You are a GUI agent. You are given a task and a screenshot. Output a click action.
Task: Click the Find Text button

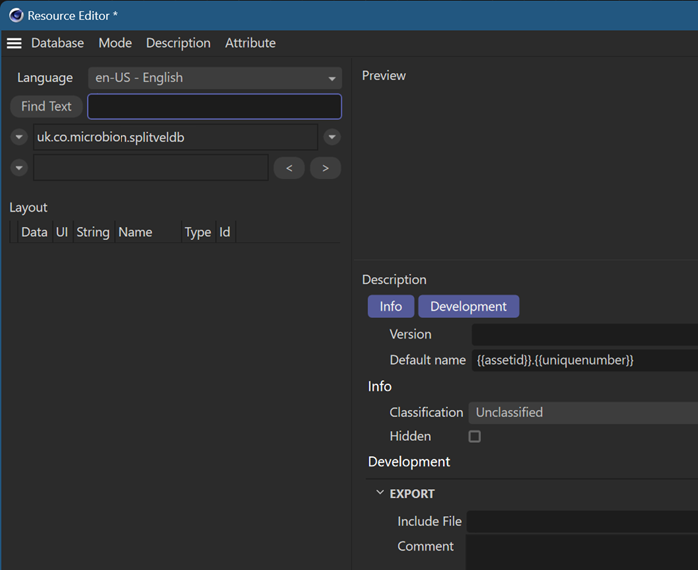click(x=46, y=106)
